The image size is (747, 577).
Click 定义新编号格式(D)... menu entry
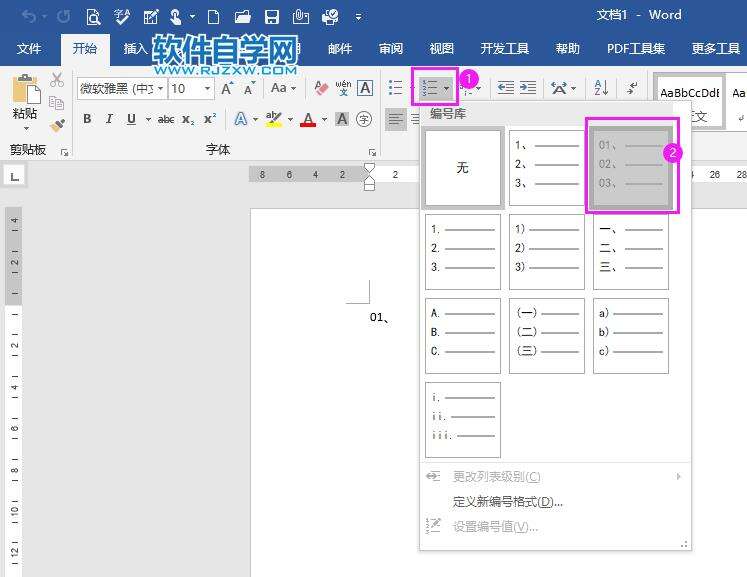(x=507, y=502)
